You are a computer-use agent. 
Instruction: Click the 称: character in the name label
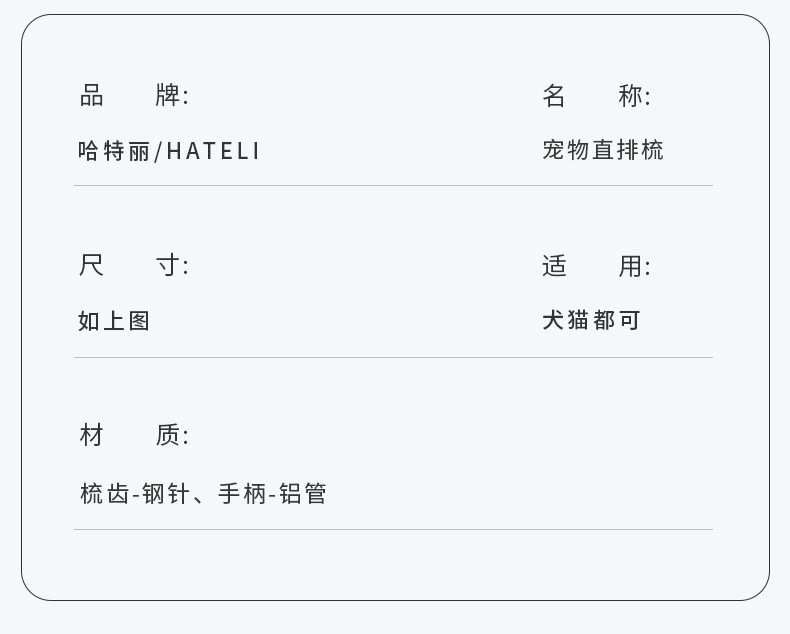(x=634, y=96)
